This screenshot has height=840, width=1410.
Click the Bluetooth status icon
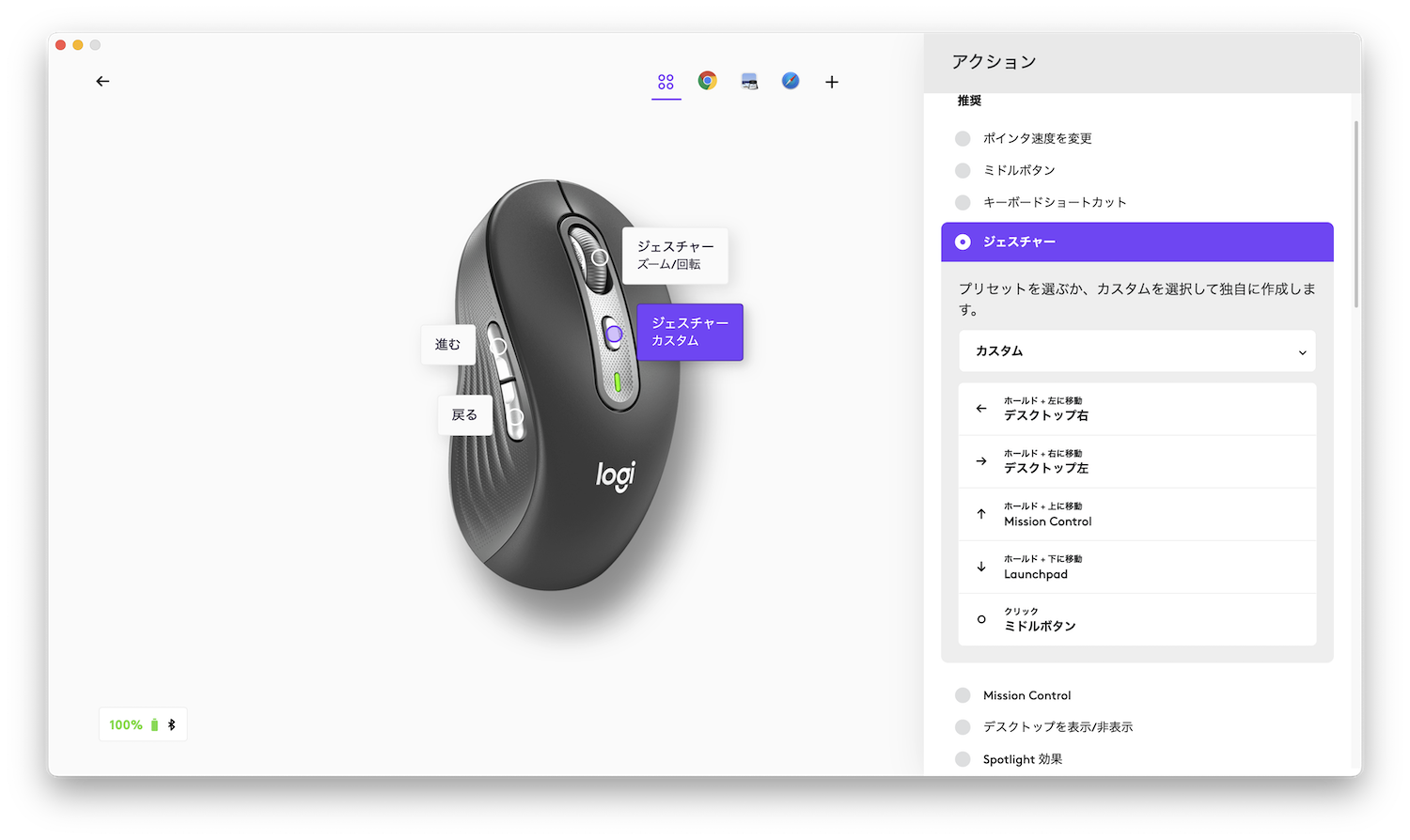171,724
